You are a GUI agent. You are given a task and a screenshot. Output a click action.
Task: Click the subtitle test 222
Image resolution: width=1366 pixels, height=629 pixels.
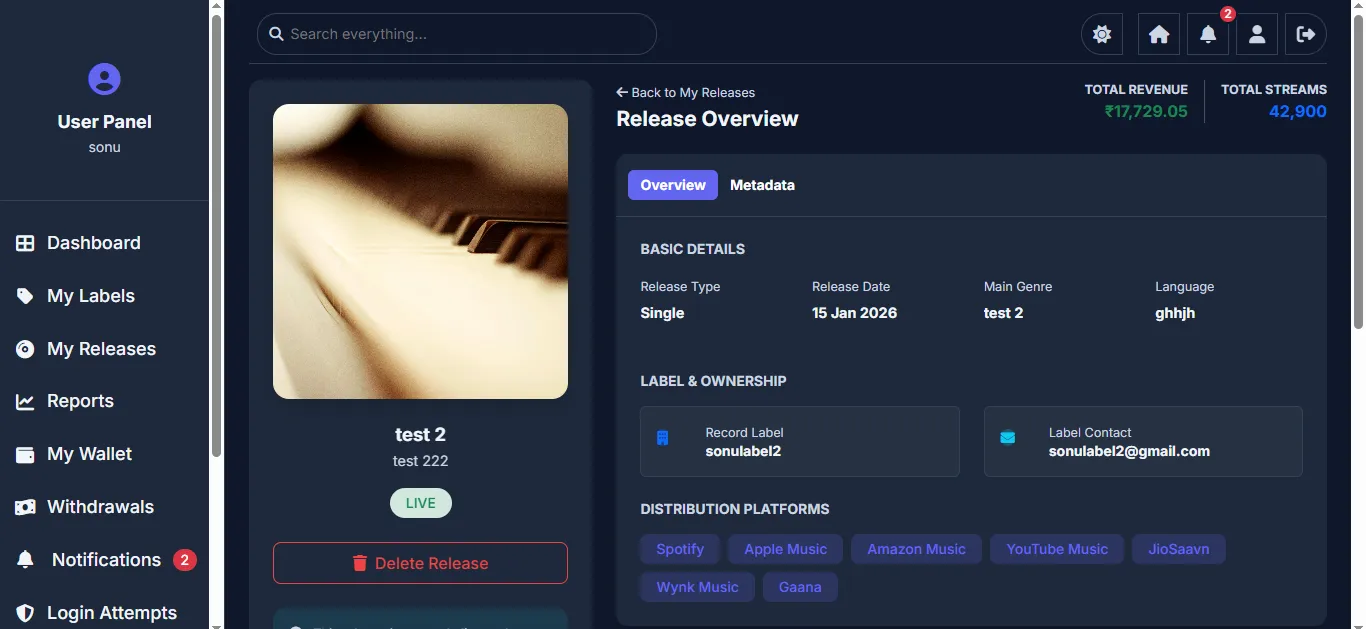(x=420, y=461)
